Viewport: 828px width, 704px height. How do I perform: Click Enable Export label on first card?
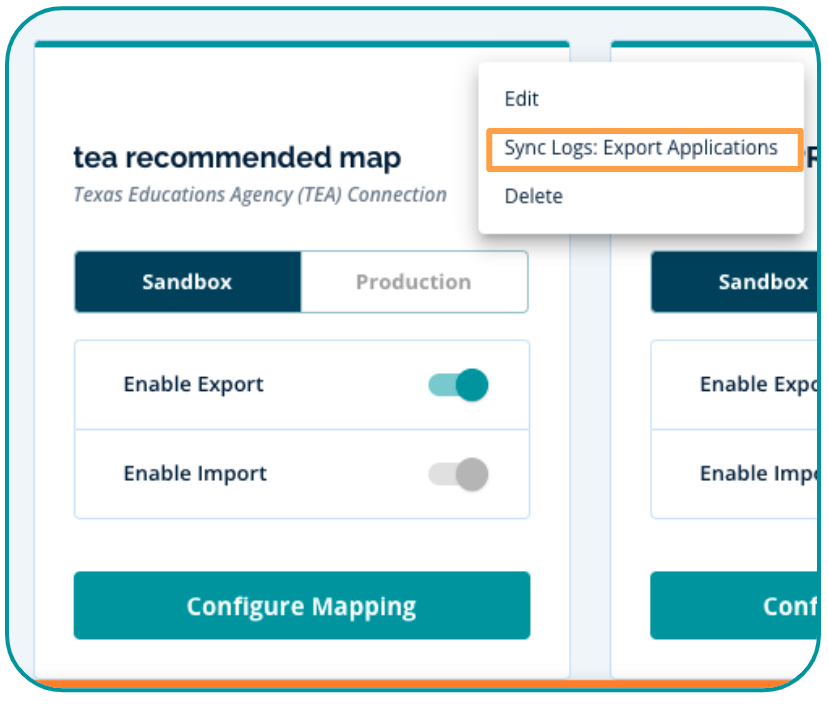pyautogui.click(x=193, y=385)
